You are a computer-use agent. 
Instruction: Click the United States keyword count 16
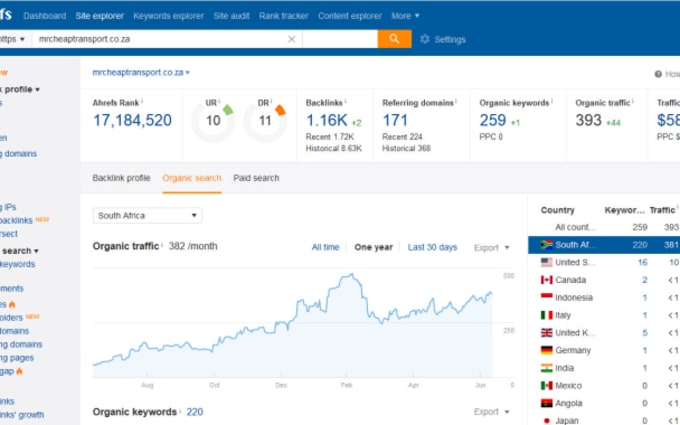point(642,262)
